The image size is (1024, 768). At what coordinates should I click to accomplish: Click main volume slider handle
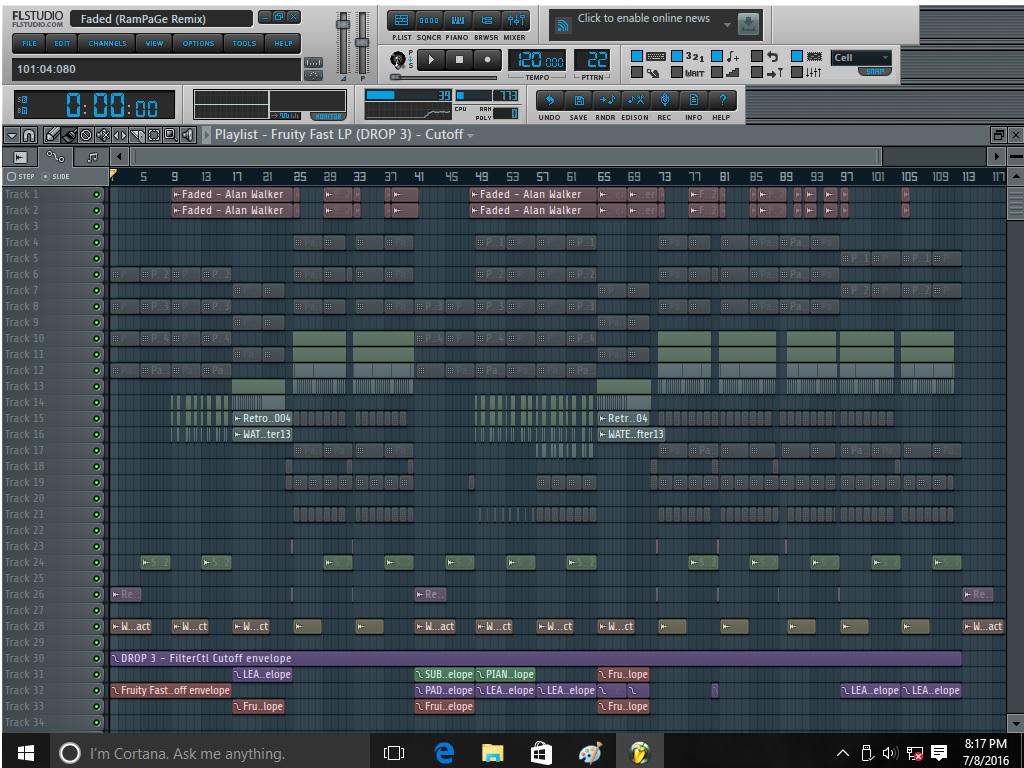point(342,24)
